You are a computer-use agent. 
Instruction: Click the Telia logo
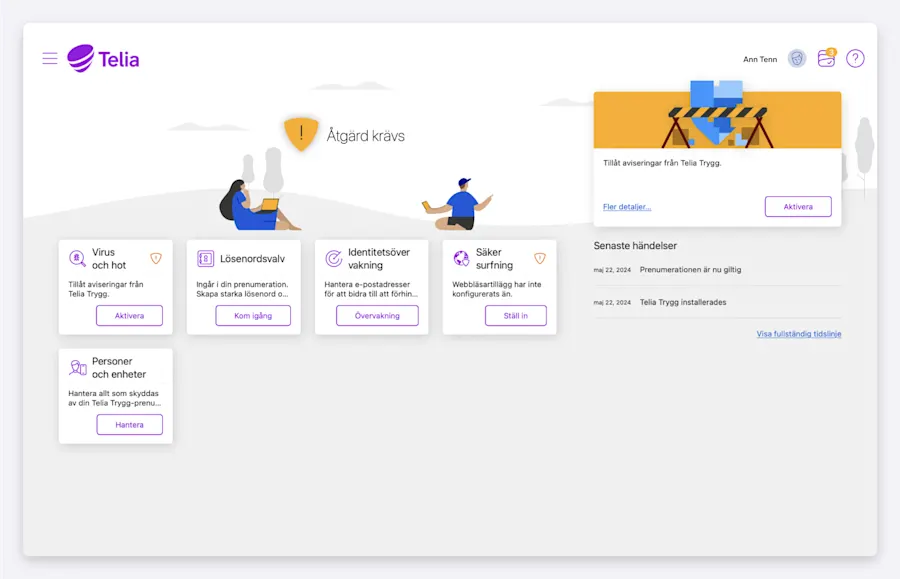103,59
